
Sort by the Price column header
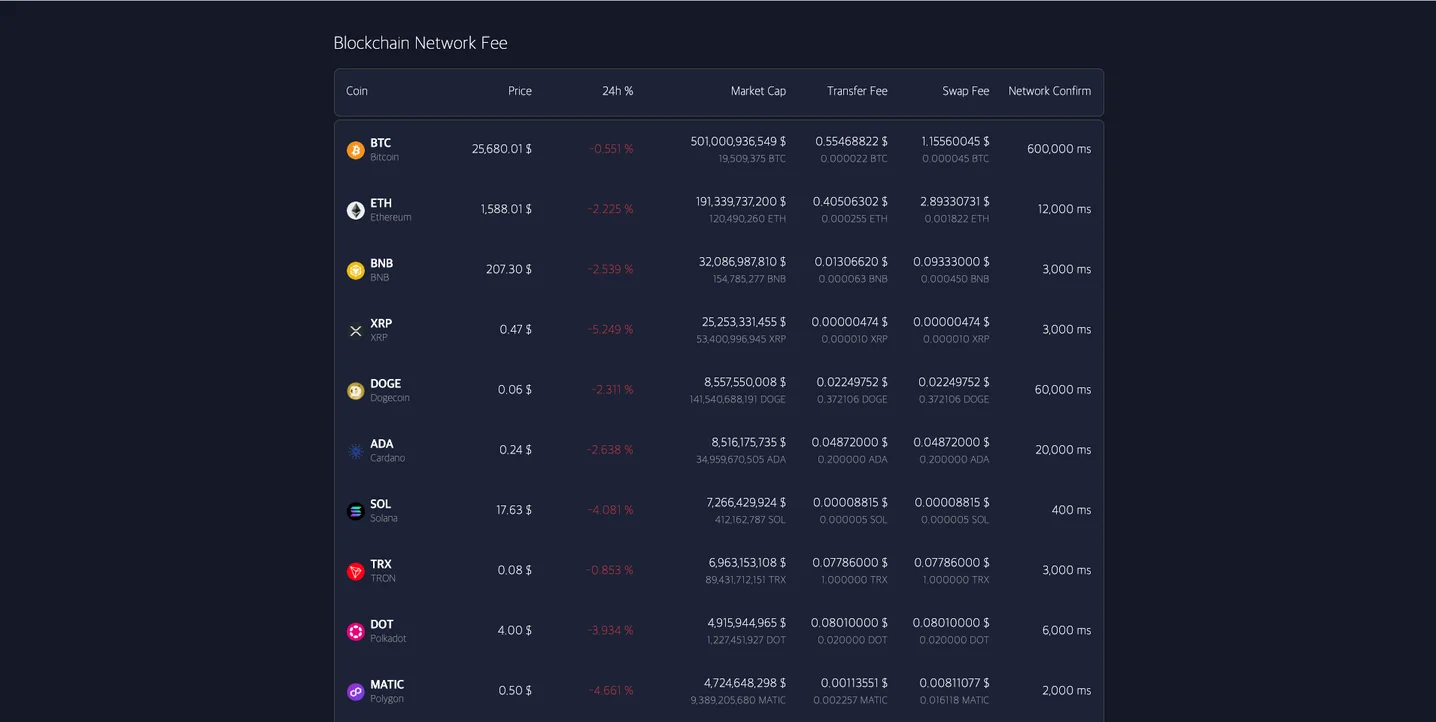(520, 91)
